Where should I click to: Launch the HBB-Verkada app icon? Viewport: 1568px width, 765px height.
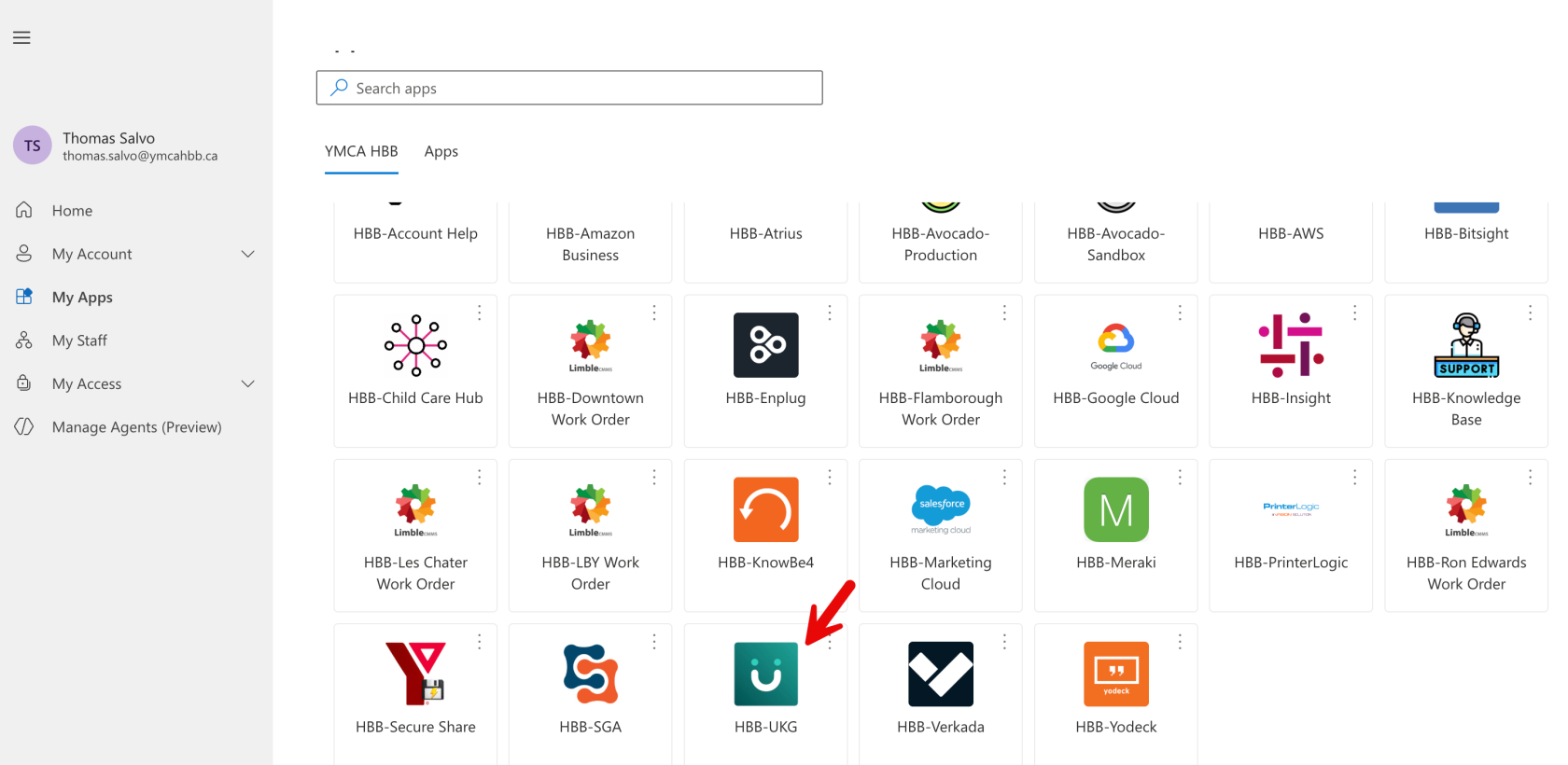941,674
